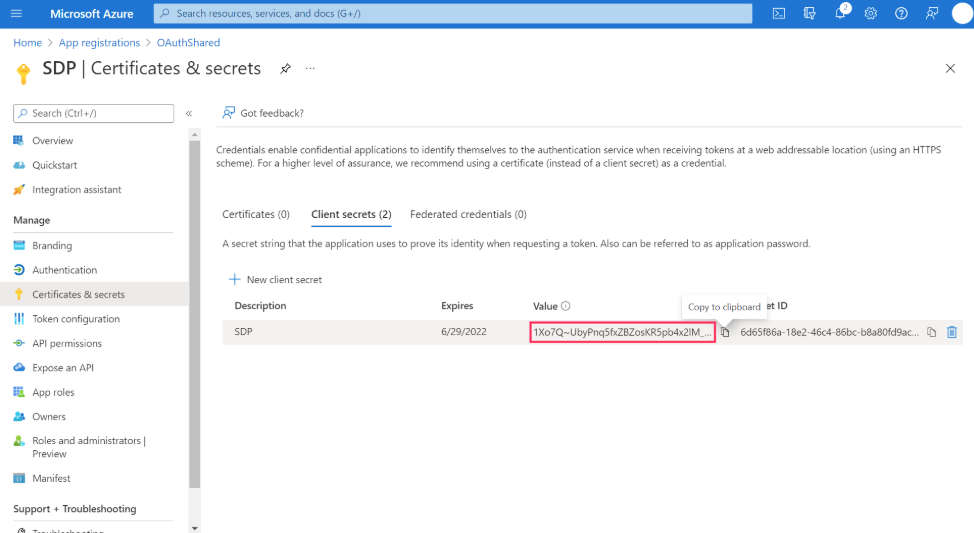Image resolution: width=974 pixels, height=533 pixels.
Task: Open the ellipsis more options menu
Action: [310, 68]
